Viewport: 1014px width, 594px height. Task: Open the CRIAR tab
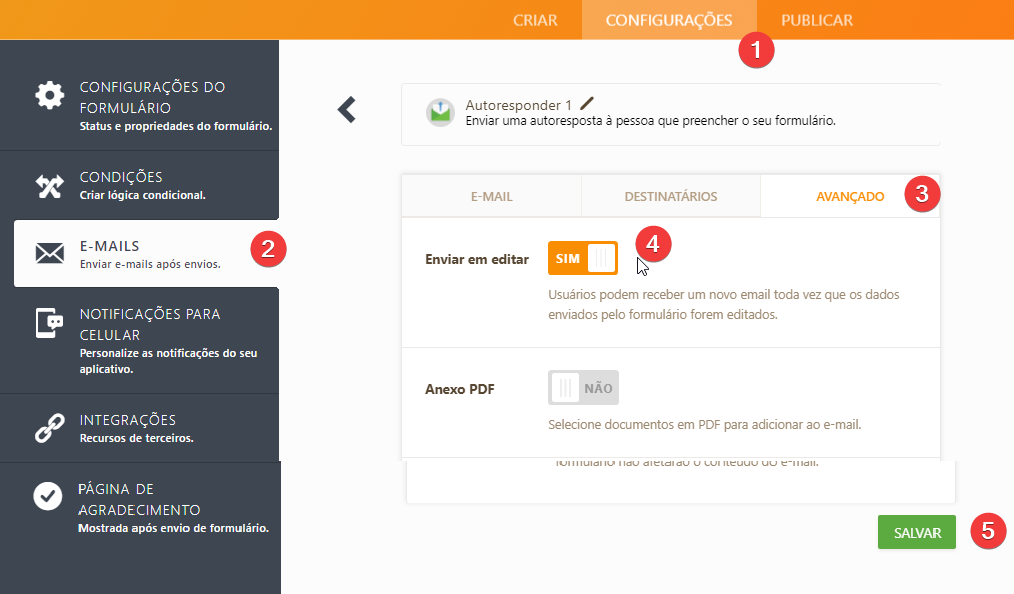535,20
